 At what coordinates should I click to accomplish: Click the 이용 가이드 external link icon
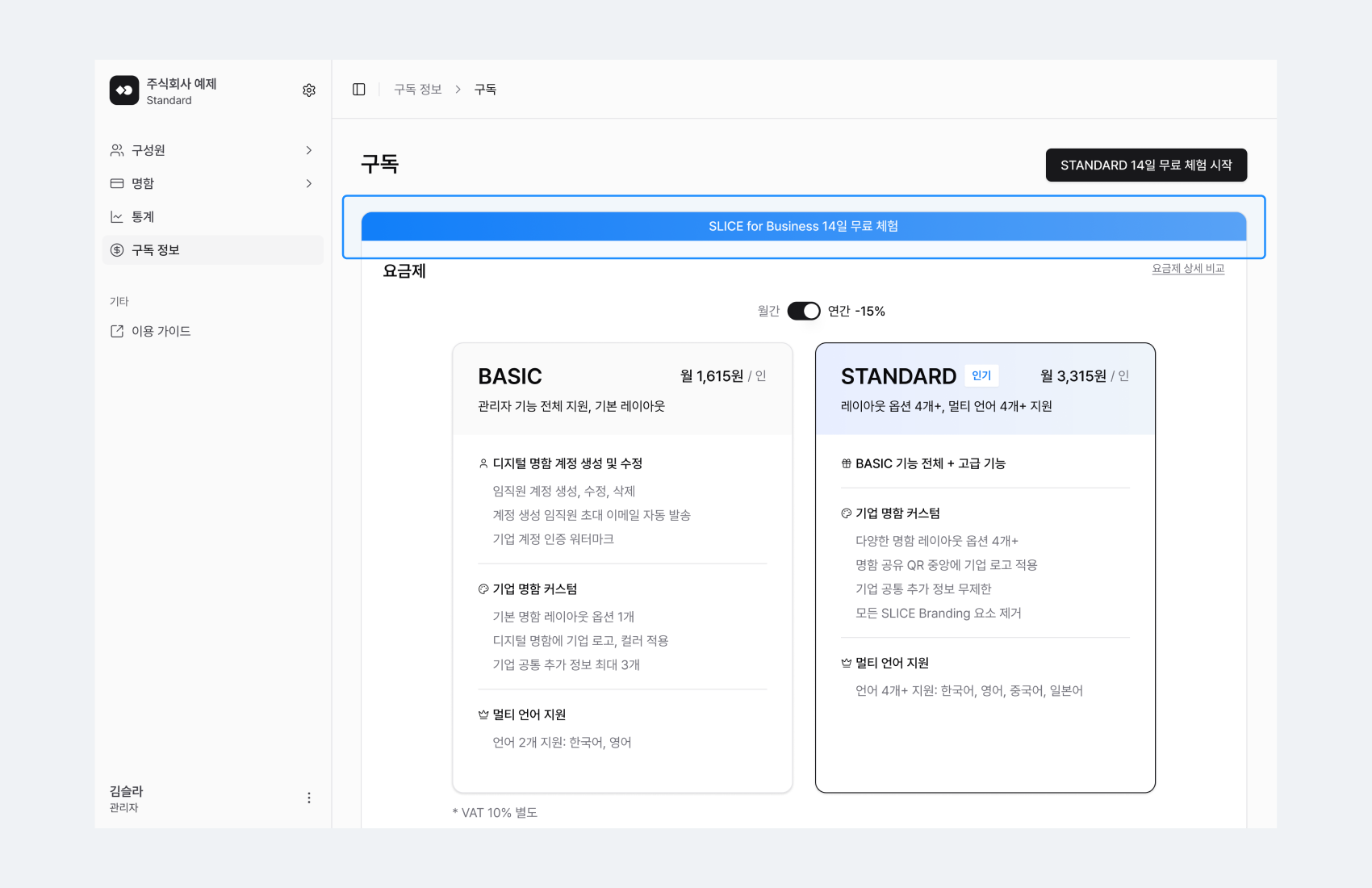pos(117,331)
